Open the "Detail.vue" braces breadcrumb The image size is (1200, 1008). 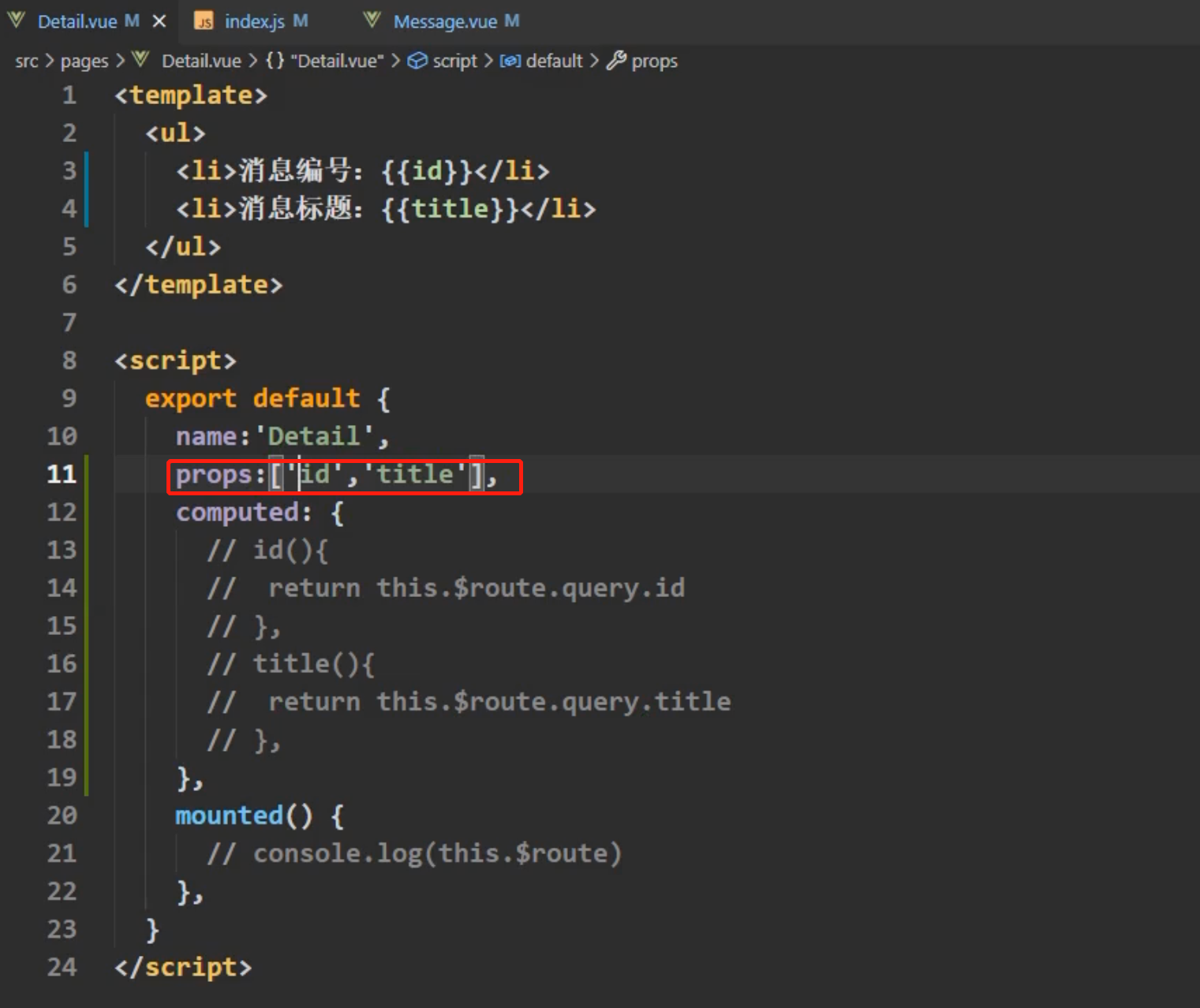point(337,61)
